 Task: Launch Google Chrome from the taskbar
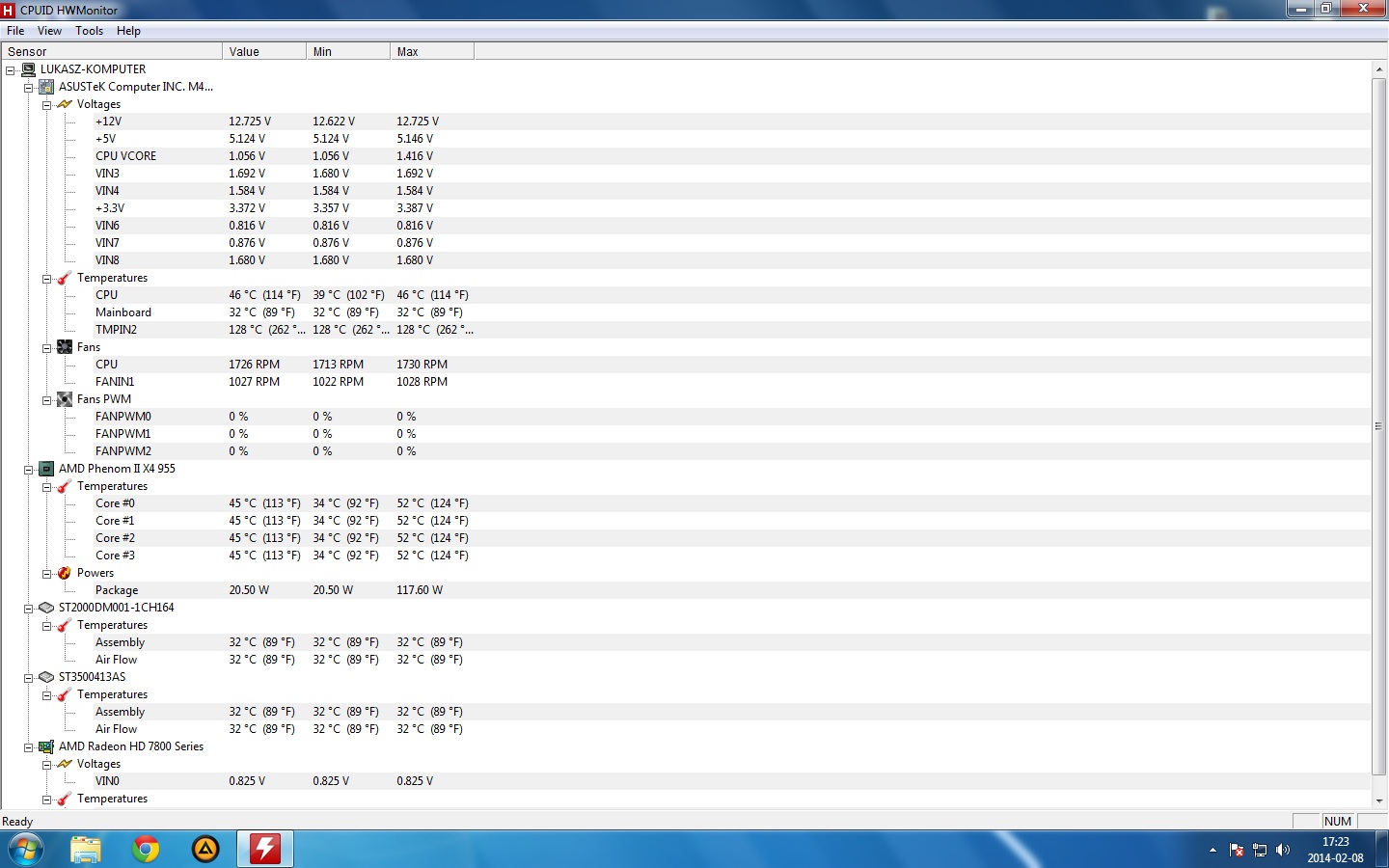tap(146, 850)
